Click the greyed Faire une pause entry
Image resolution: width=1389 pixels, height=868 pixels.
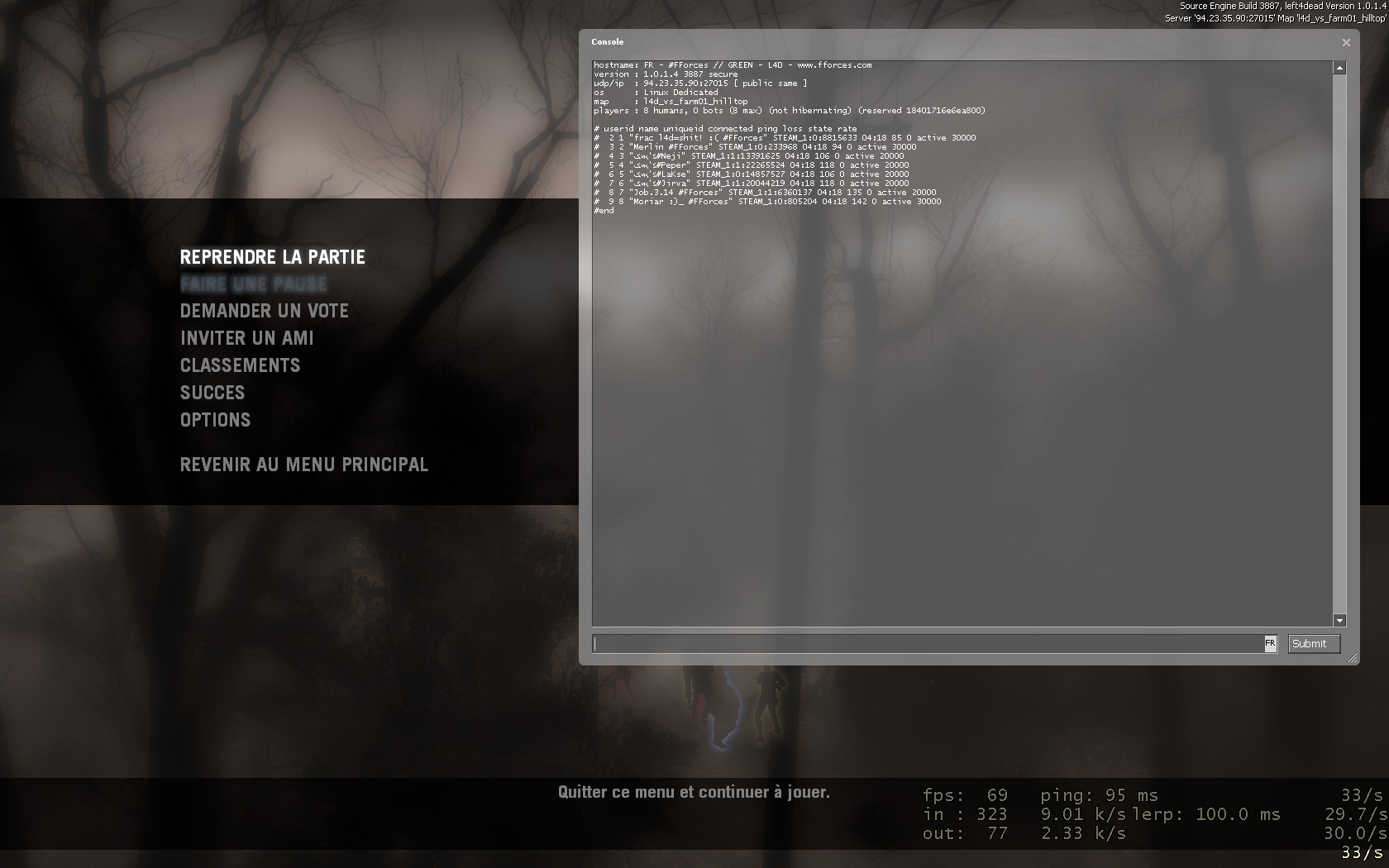click(253, 284)
